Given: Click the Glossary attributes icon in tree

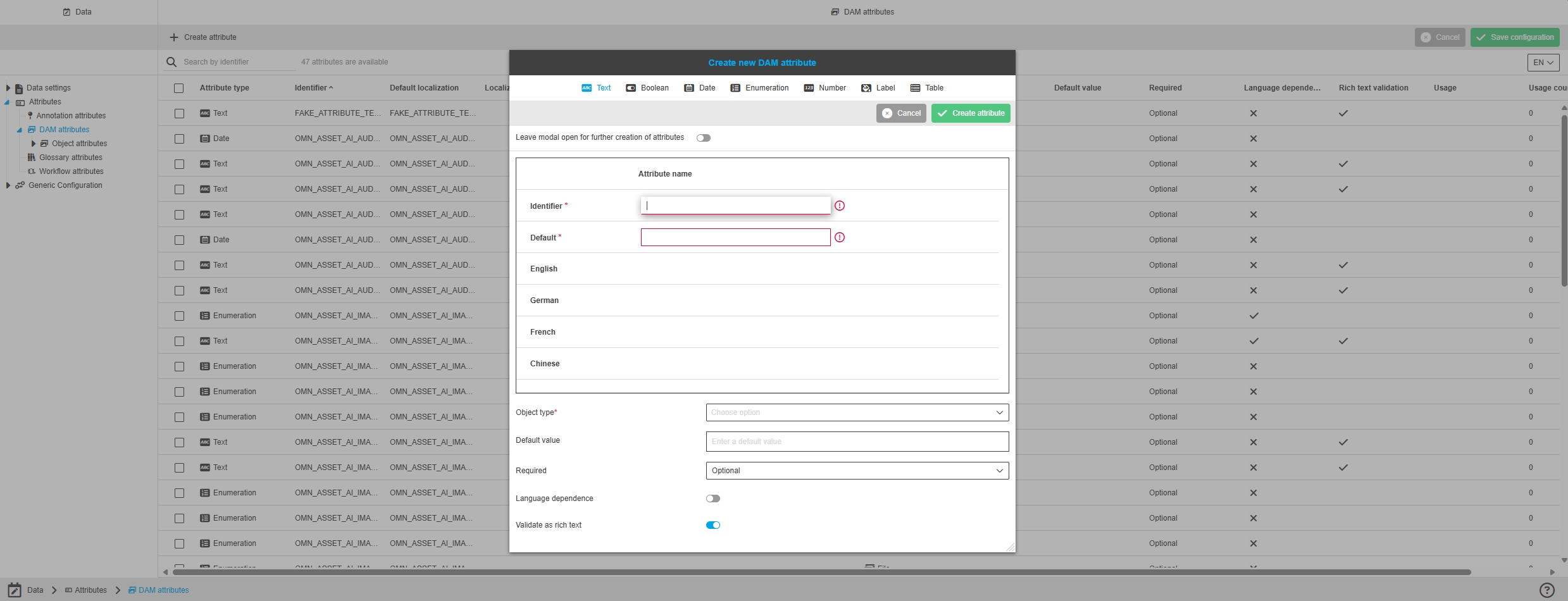Looking at the screenshot, I should click(x=31, y=158).
